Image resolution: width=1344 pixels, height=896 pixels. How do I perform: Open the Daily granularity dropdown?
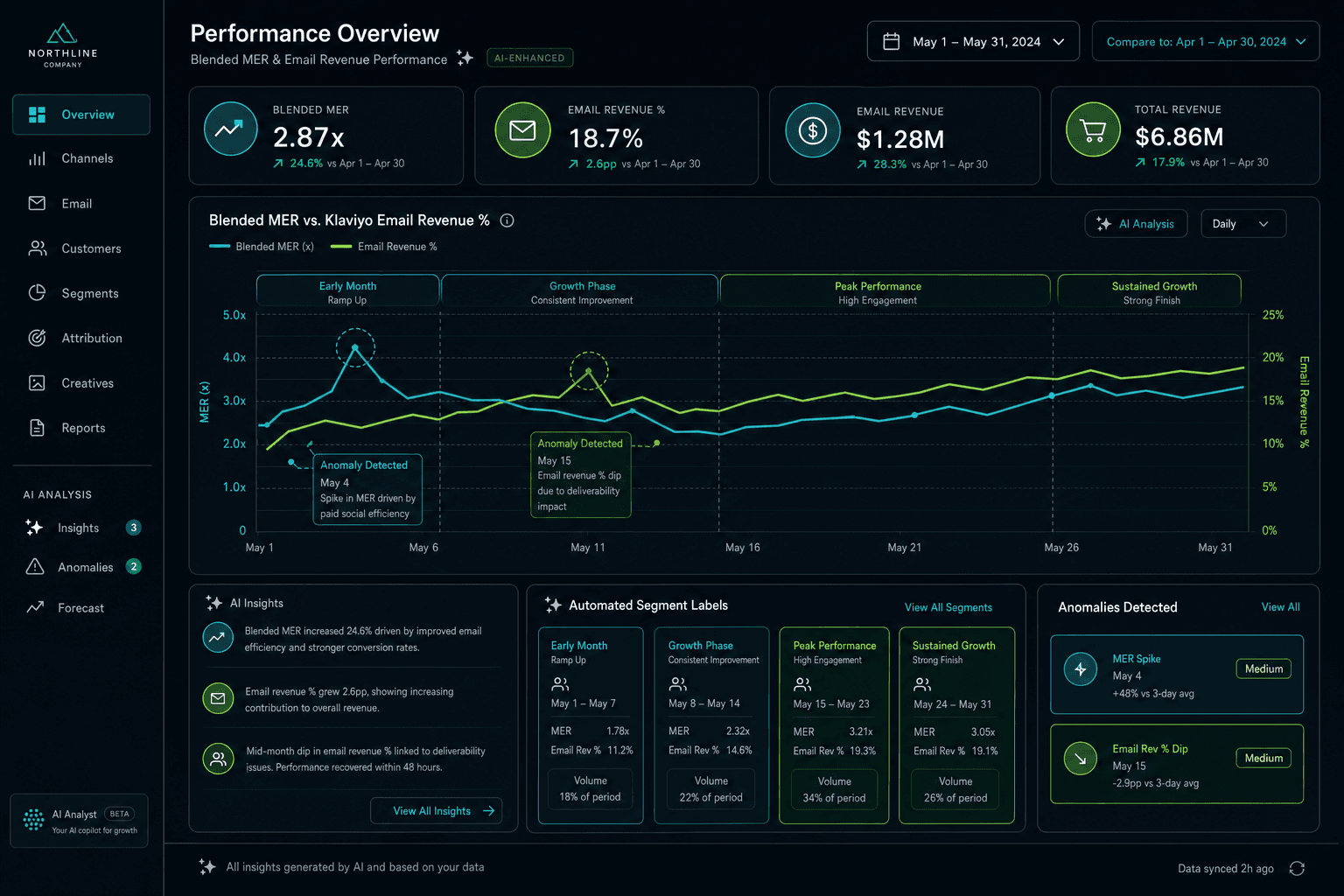click(1243, 224)
